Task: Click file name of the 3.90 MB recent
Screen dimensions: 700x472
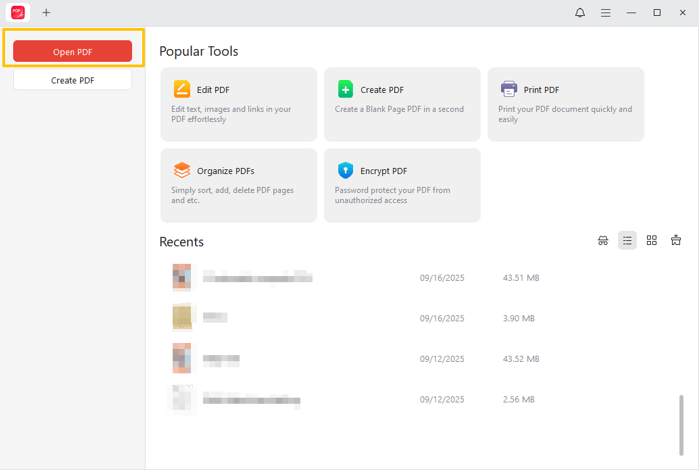Action: click(215, 317)
